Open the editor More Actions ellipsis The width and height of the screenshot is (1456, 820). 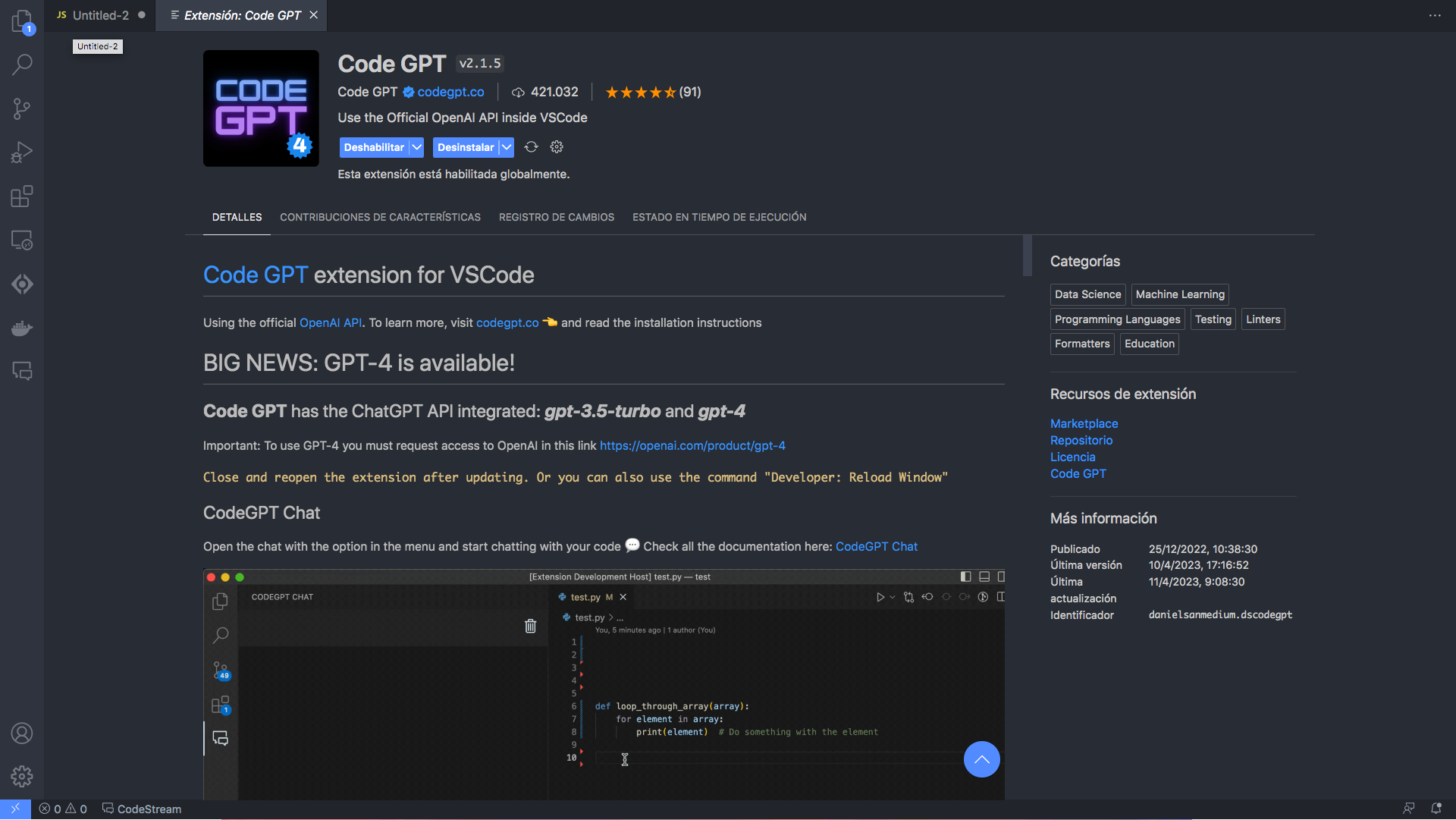coord(1435,15)
